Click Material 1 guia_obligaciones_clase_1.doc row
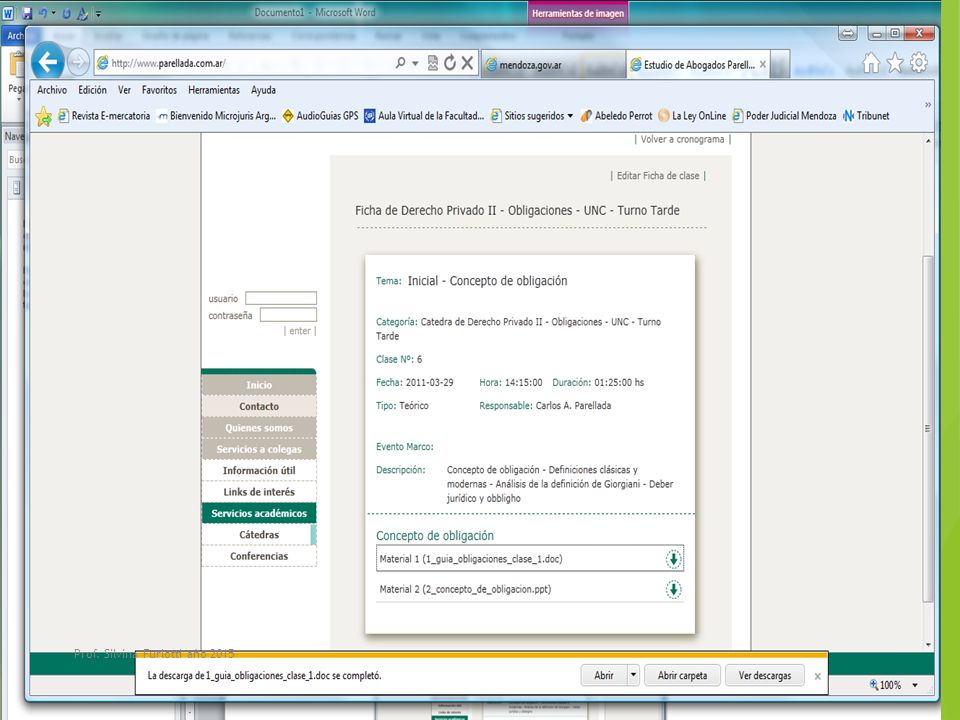 tap(530, 558)
